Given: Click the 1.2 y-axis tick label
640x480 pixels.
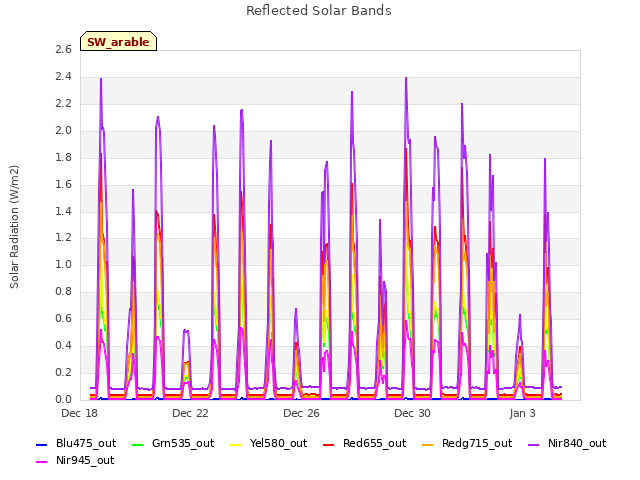Looking at the screenshot, I should [63, 238].
